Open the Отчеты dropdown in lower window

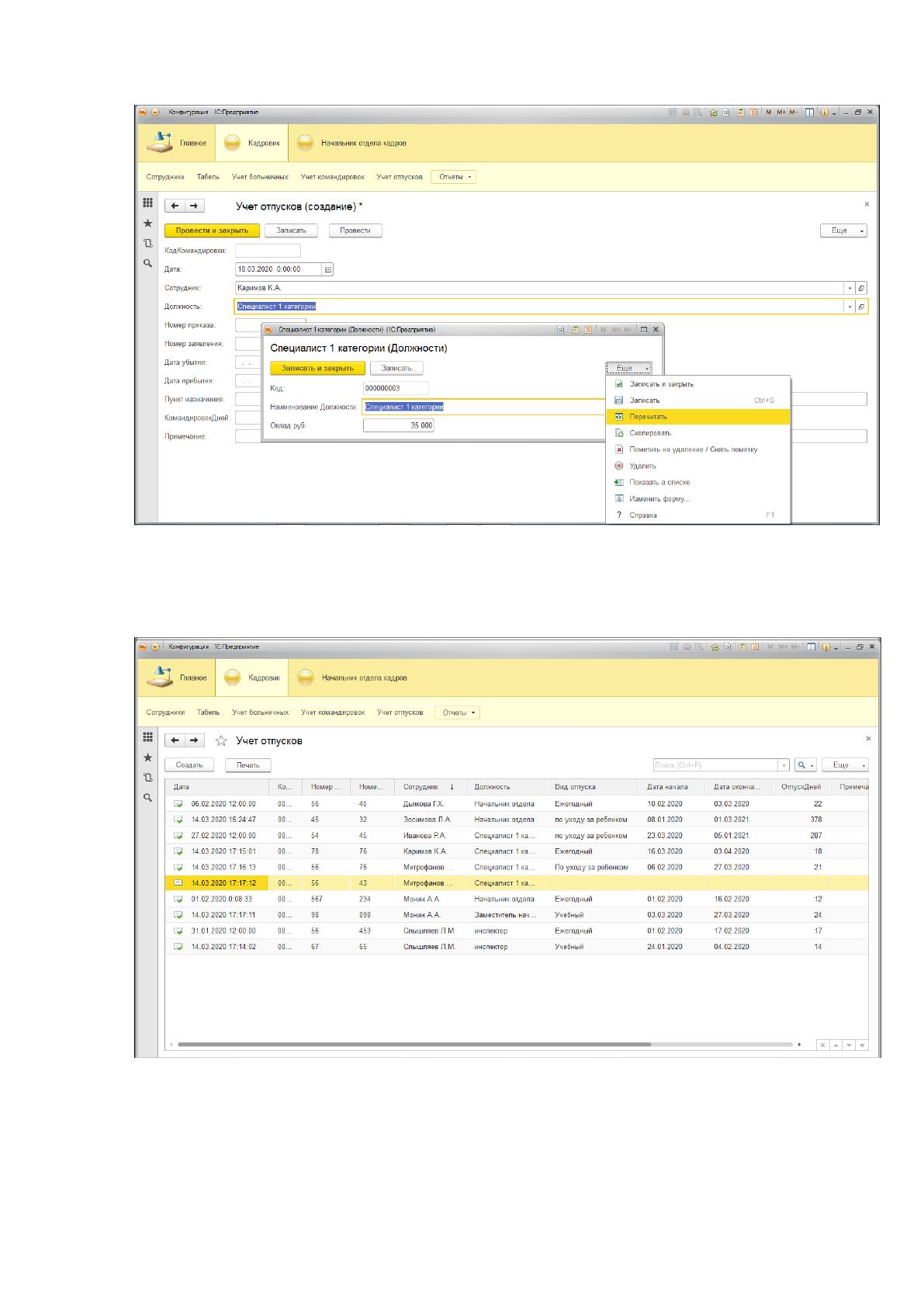click(458, 712)
